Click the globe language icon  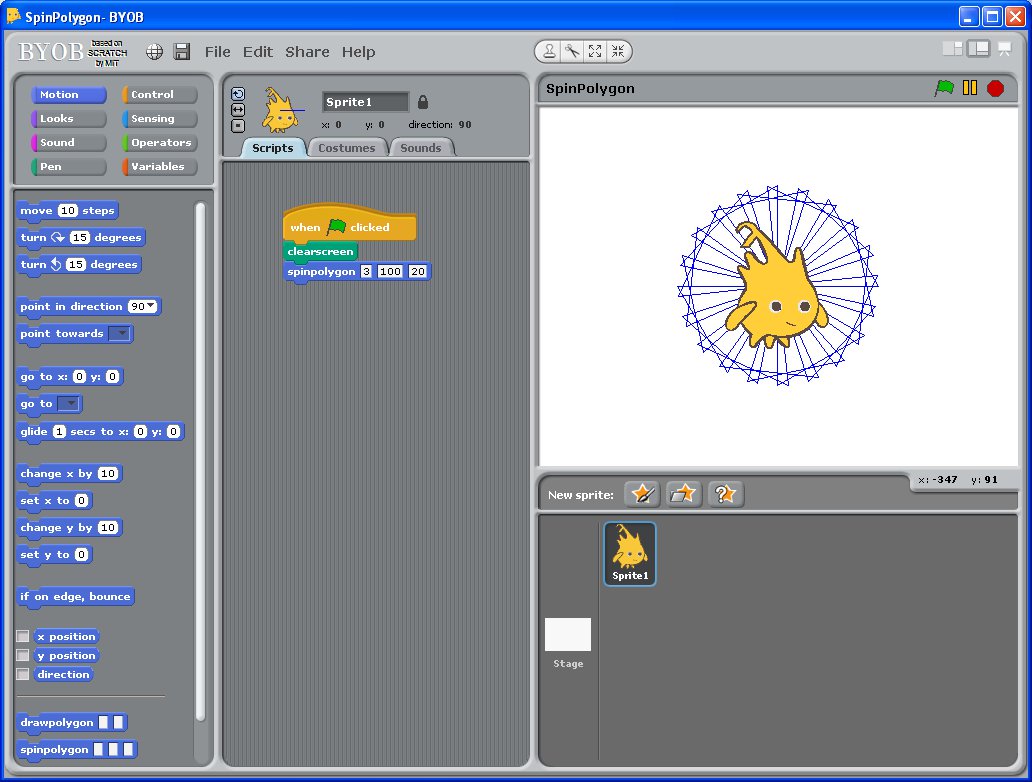pyautogui.click(x=155, y=52)
